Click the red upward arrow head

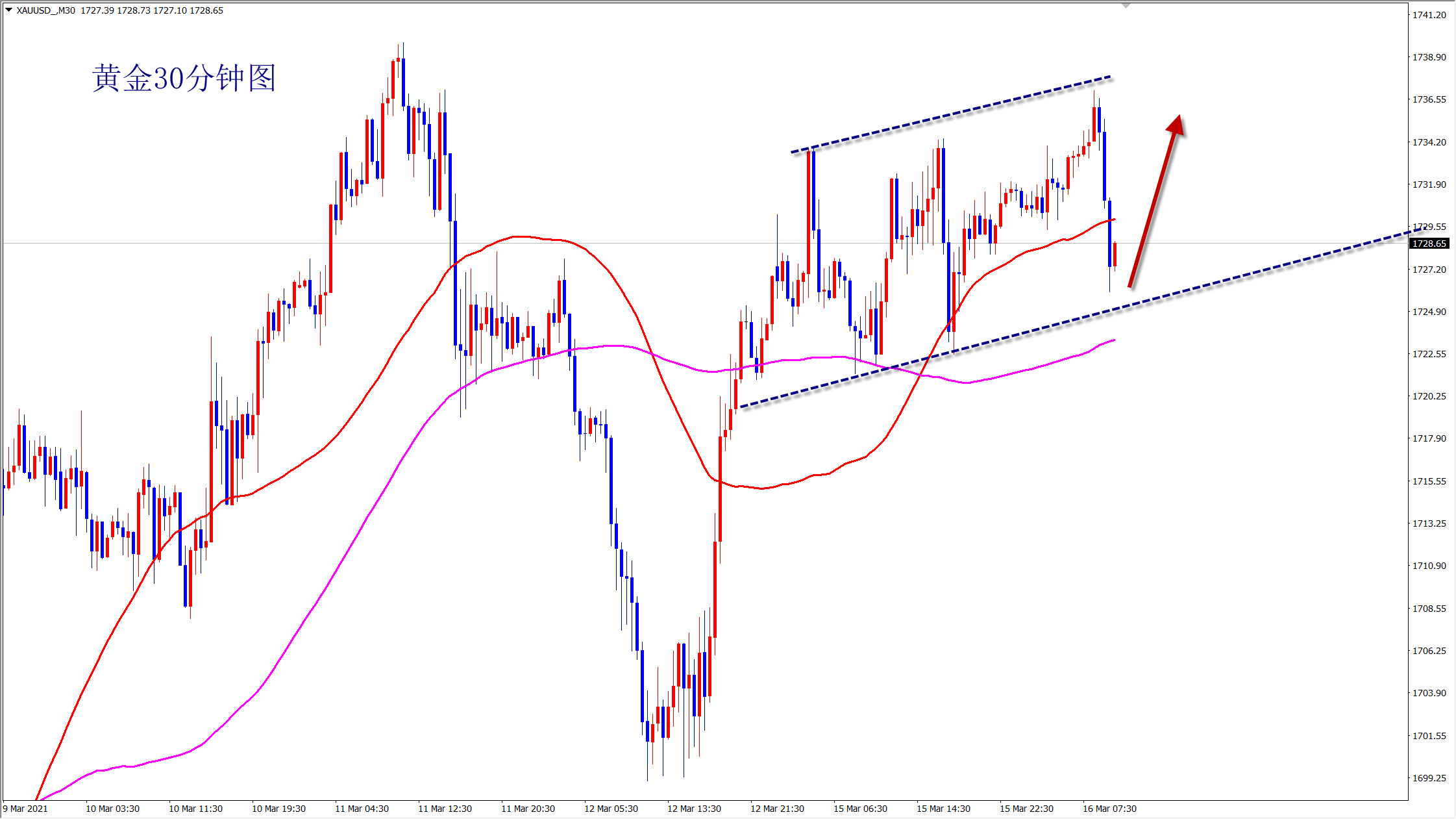pos(1177,125)
